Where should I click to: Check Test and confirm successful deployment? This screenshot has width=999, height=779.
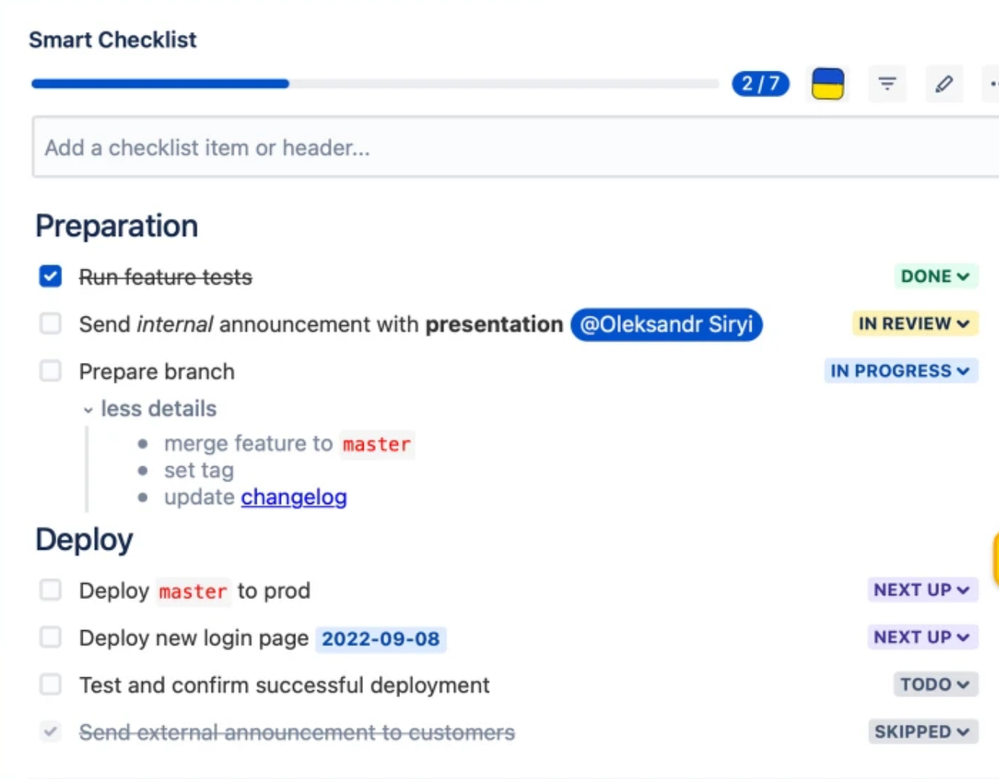[50, 684]
